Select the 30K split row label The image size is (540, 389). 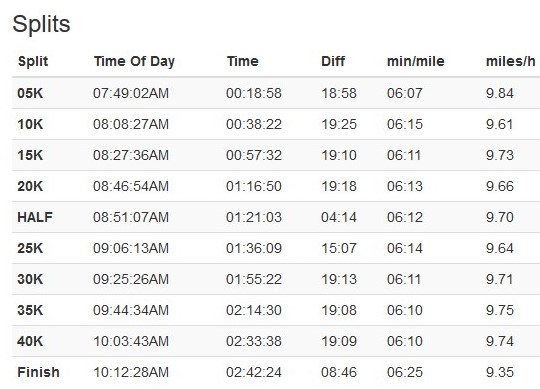30,279
